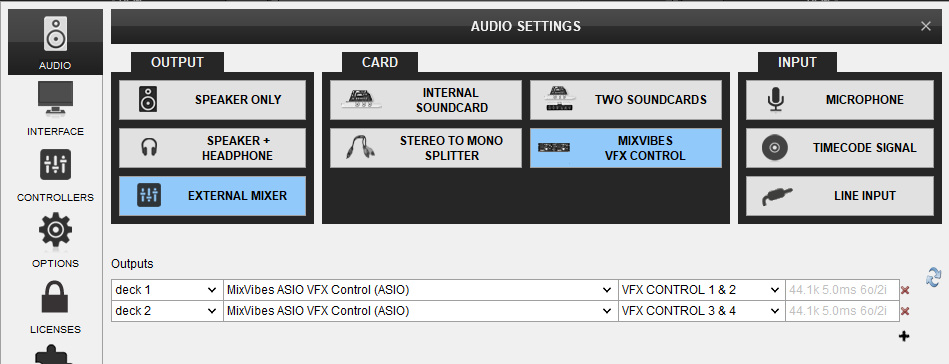Add a new output row with plus
The height and width of the screenshot is (364, 949).
[904, 336]
